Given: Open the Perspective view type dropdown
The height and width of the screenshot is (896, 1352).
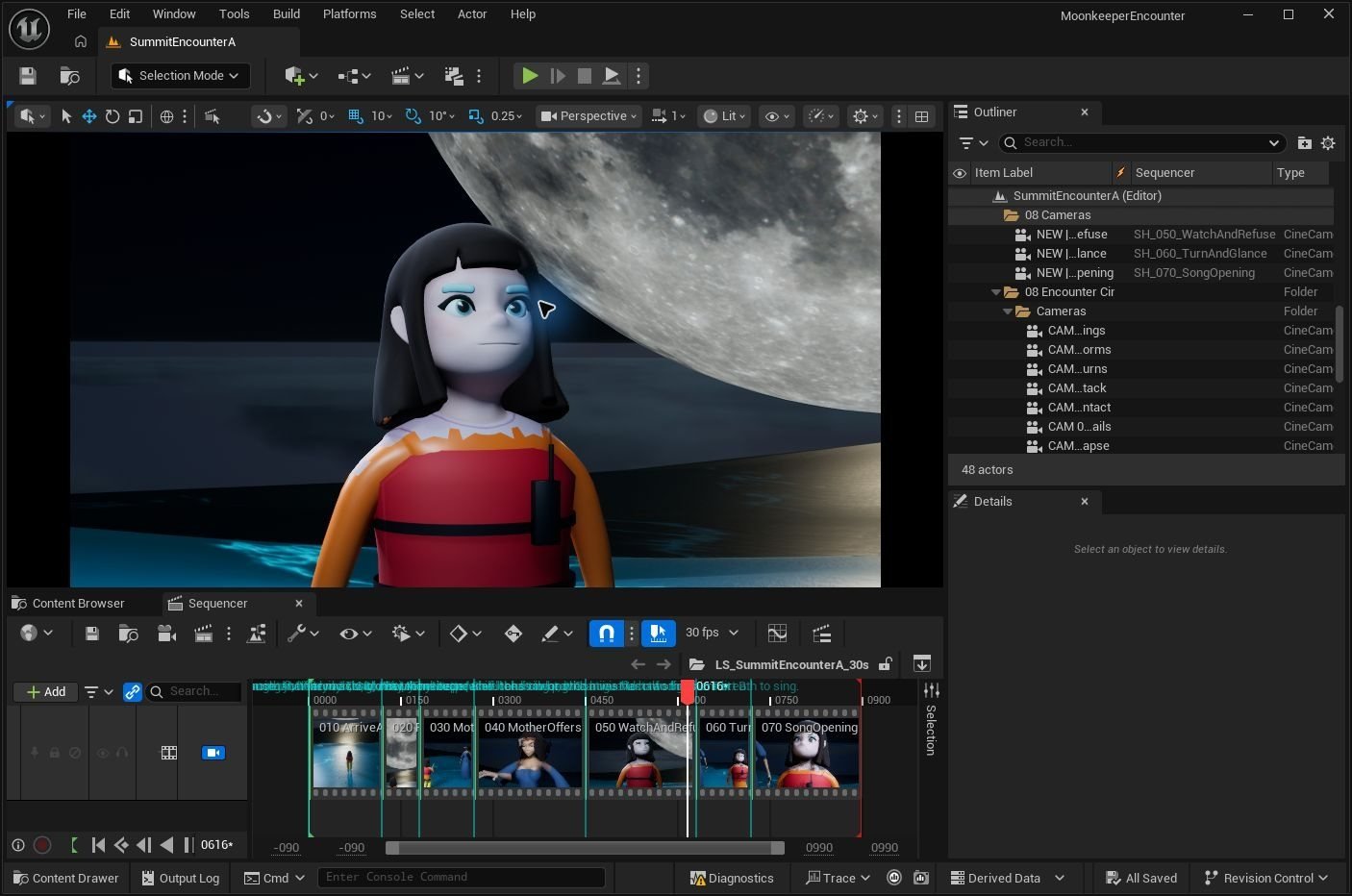Looking at the screenshot, I should pyautogui.click(x=588, y=116).
